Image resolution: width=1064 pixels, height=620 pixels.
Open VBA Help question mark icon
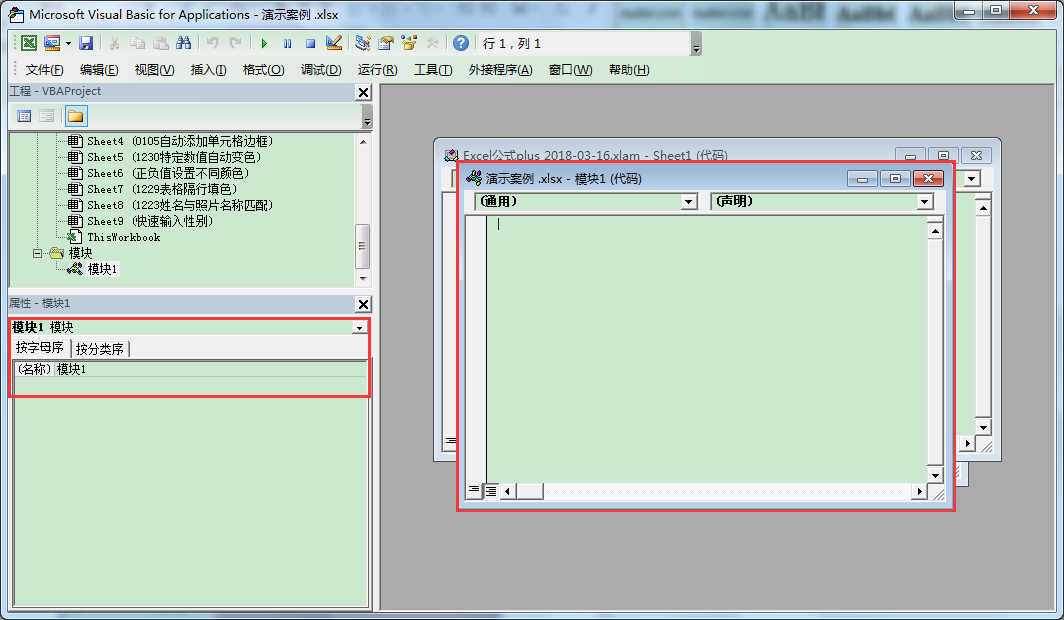coord(461,43)
